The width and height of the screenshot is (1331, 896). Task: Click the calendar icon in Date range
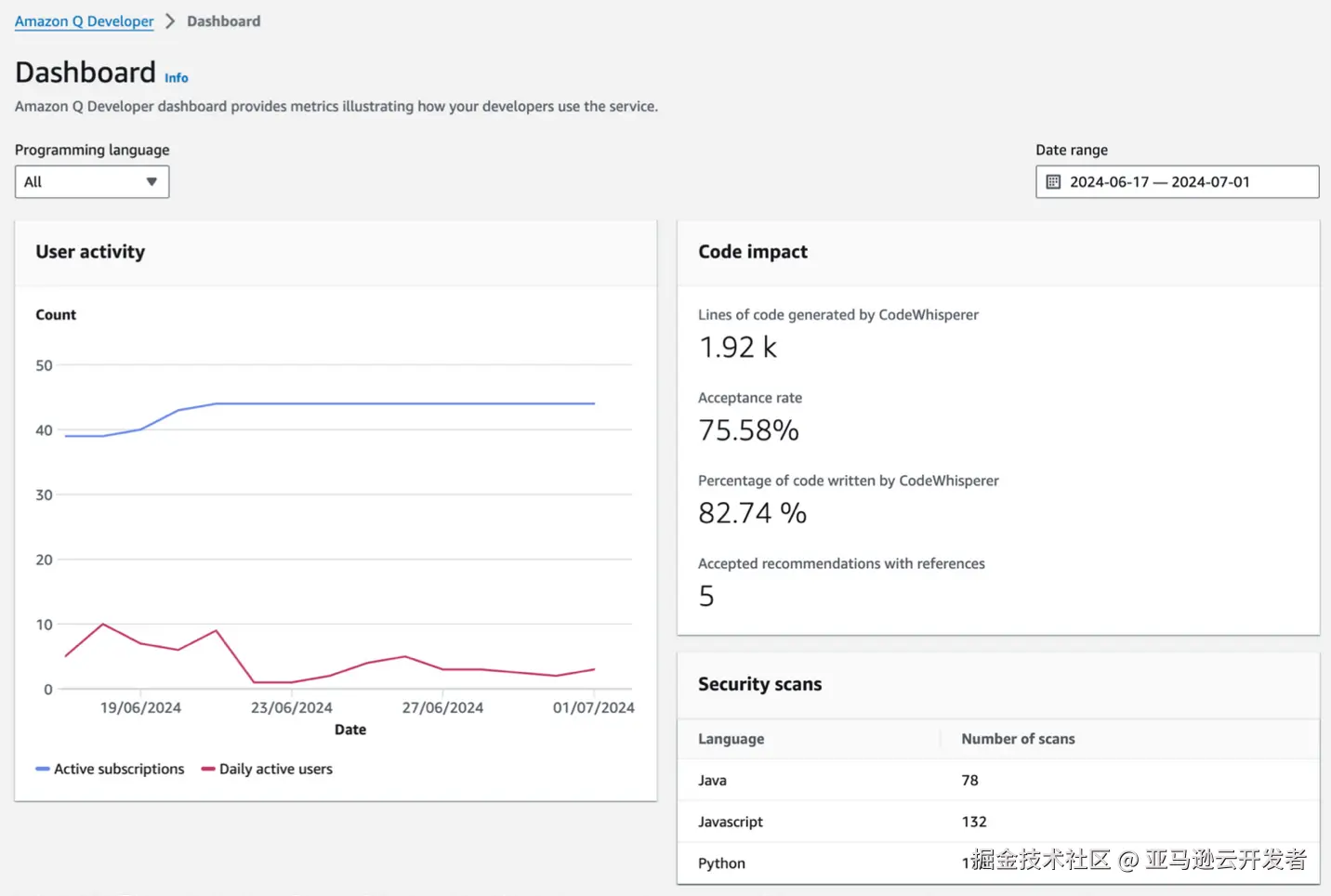click(1053, 182)
